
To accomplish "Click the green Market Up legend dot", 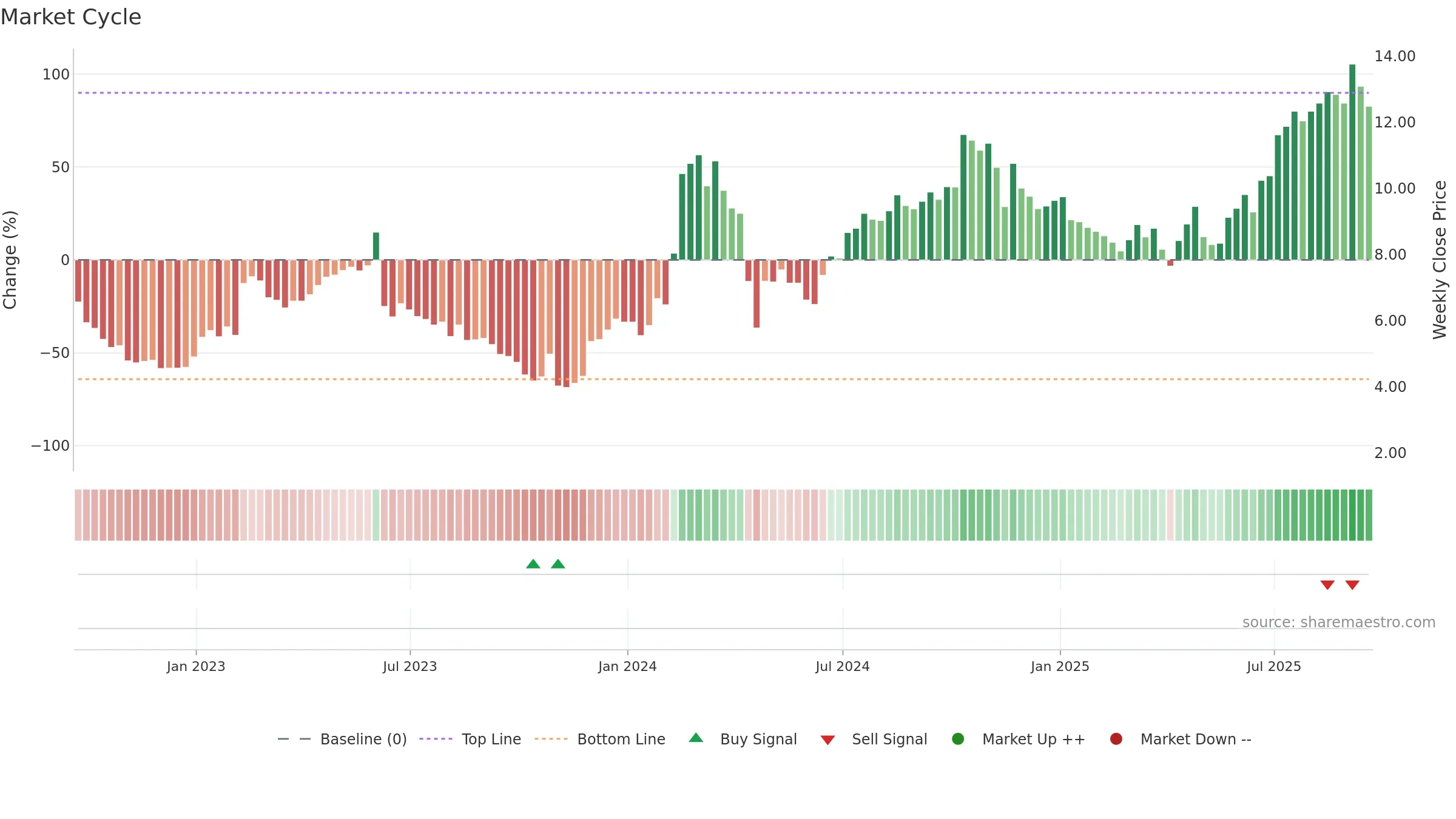I will (x=958, y=738).
